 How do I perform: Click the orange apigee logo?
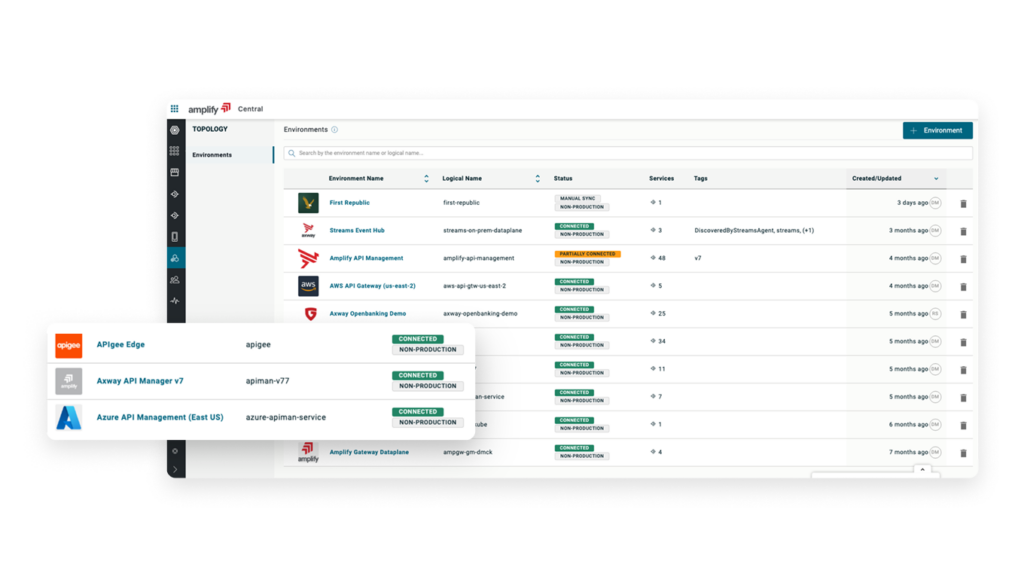pyautogui.click(x=69, y=345)
